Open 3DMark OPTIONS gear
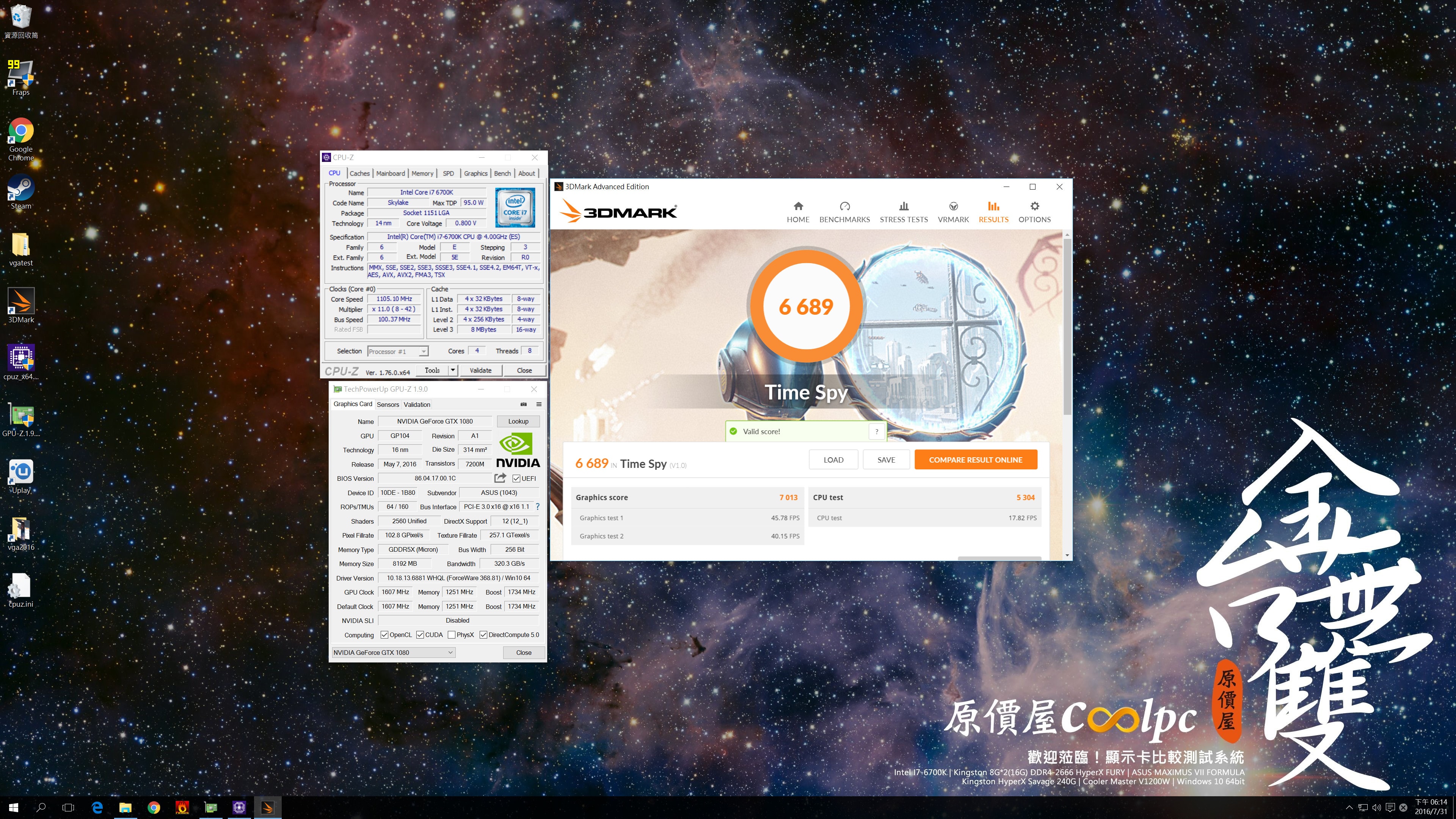1456x819 pixels. 1034,212
